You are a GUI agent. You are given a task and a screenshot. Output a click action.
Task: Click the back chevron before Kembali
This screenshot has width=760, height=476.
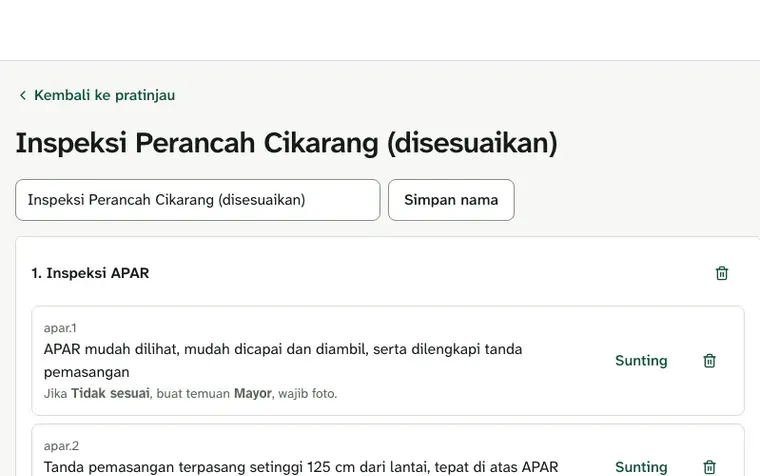[x=23, y=95]
